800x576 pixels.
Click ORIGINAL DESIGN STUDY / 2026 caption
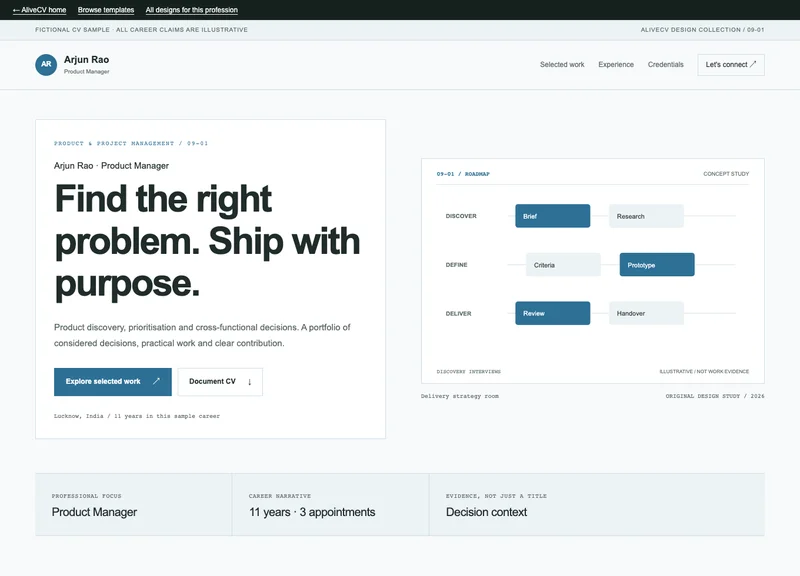coord(715,396)
